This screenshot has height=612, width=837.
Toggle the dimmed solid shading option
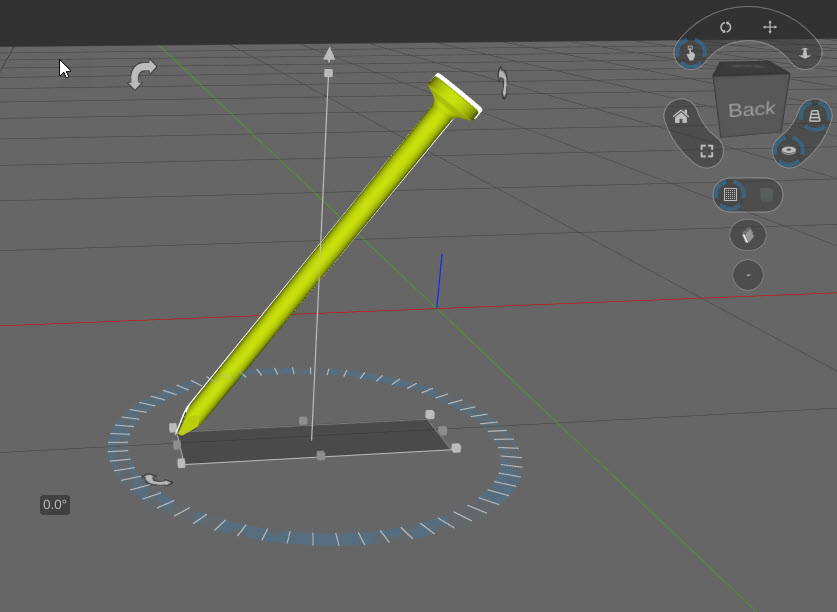click(766, 195)
